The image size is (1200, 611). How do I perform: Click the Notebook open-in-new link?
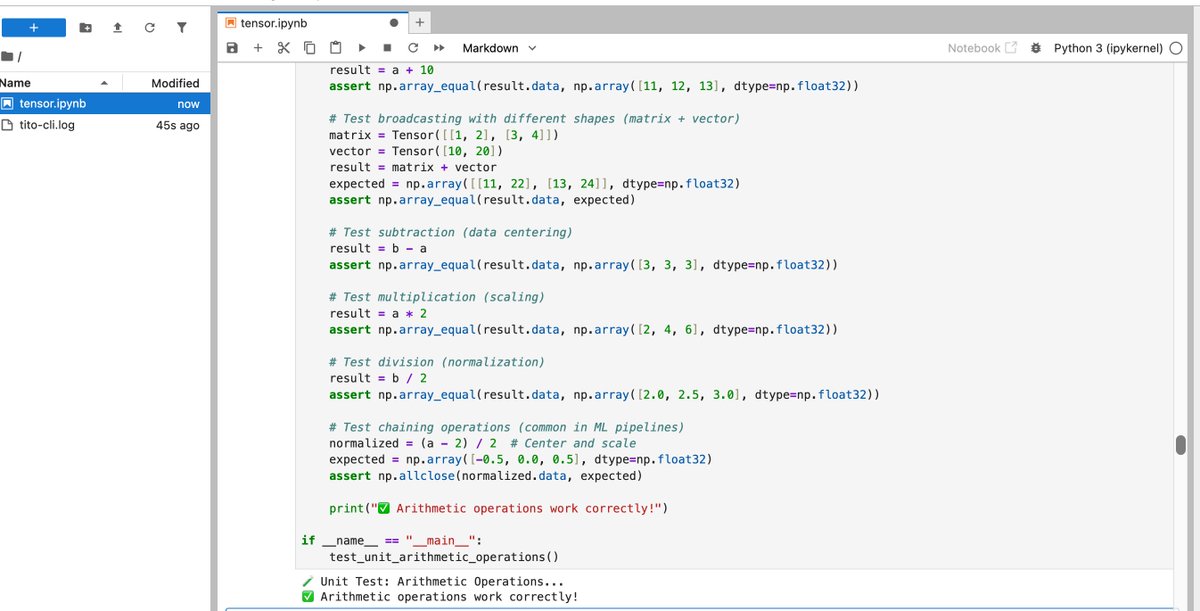pos(982,48)
